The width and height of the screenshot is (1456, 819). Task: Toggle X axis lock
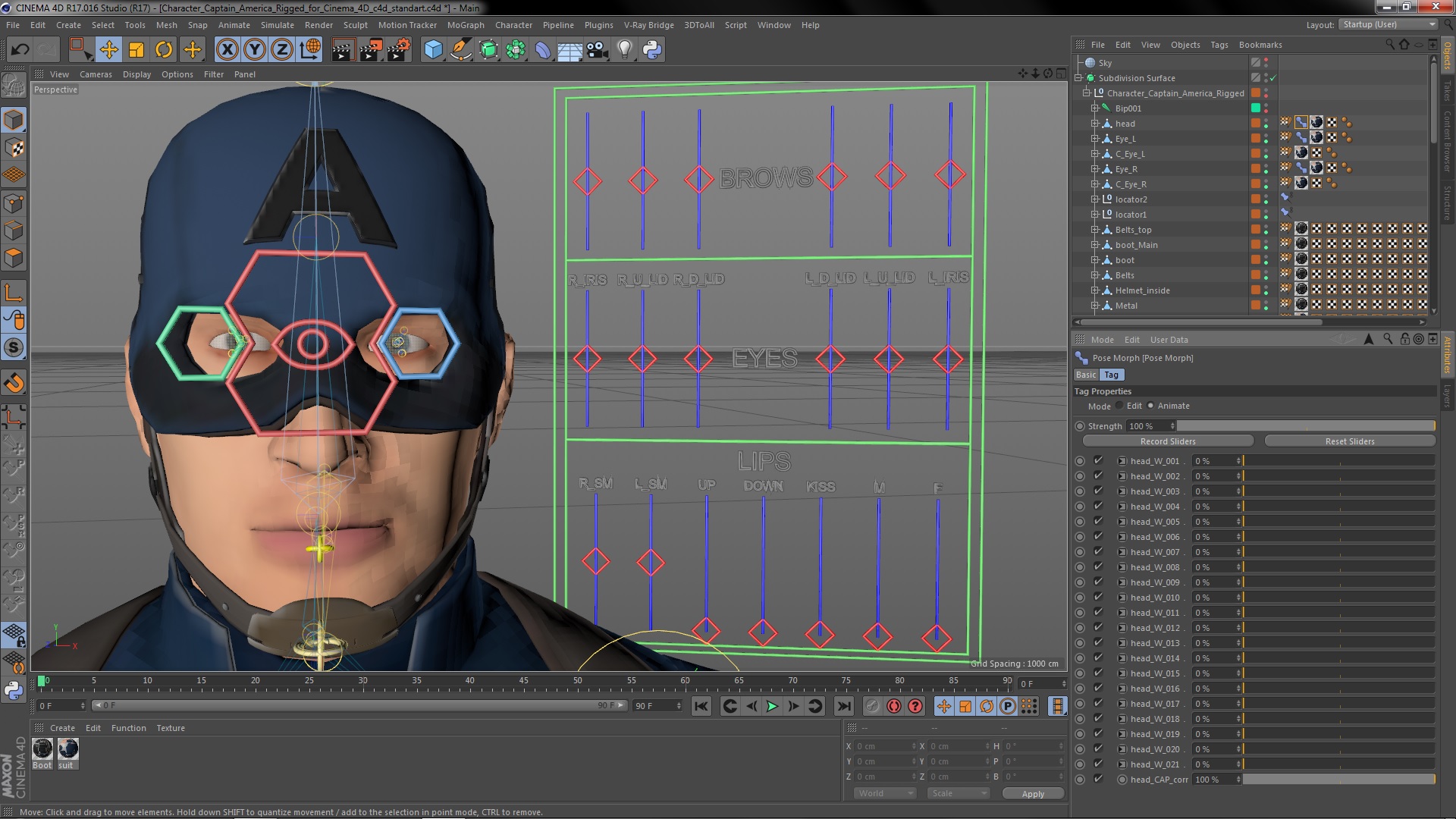(227, 50)
